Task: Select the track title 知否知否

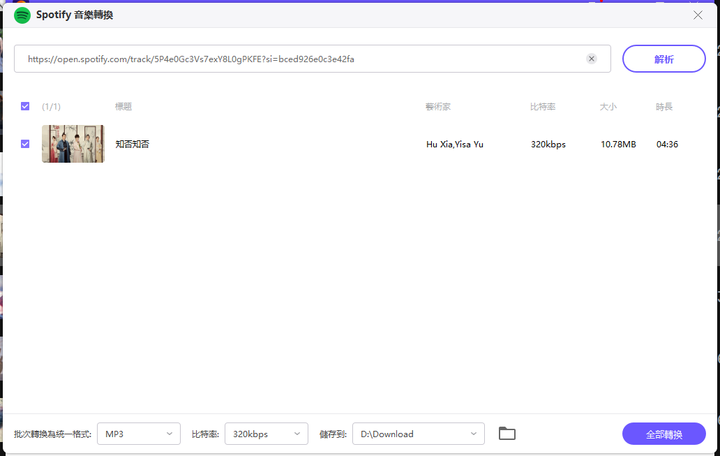Action: point(132,144)
